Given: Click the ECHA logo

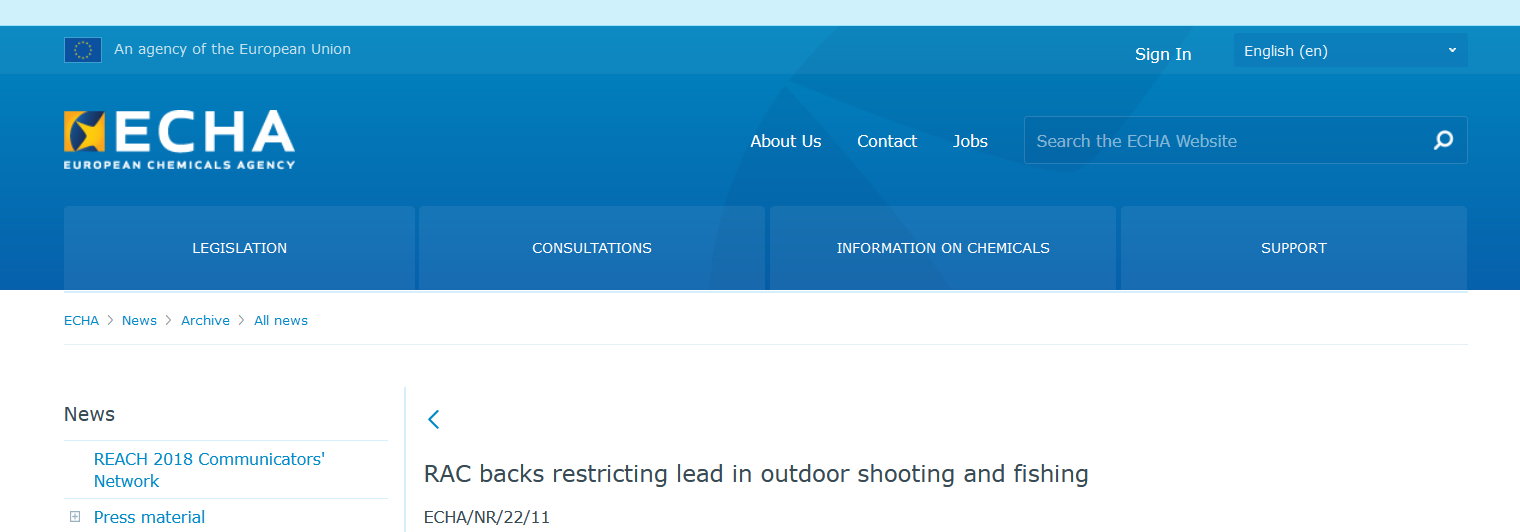Looking at the screenshot, I should (180, 139).
